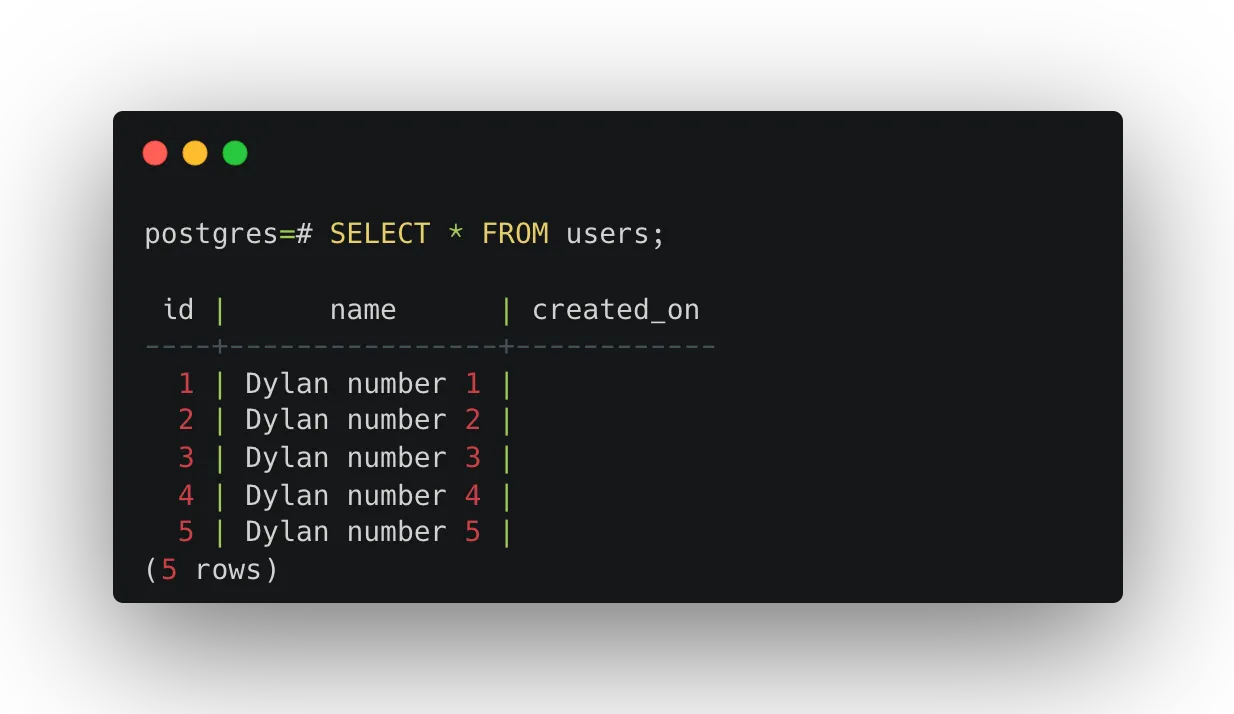Viewport: 1234px width, 714px height.
Task: Click the "id" column header
Action: [178, 310]
